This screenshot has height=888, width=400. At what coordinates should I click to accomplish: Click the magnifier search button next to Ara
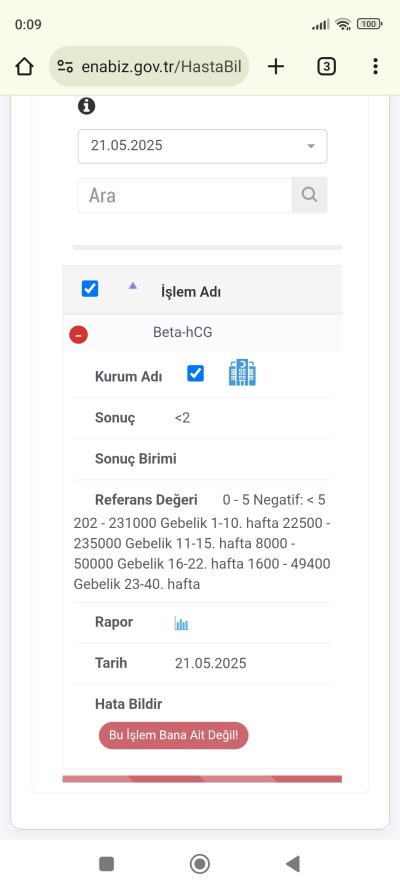[x=309, y=195]
